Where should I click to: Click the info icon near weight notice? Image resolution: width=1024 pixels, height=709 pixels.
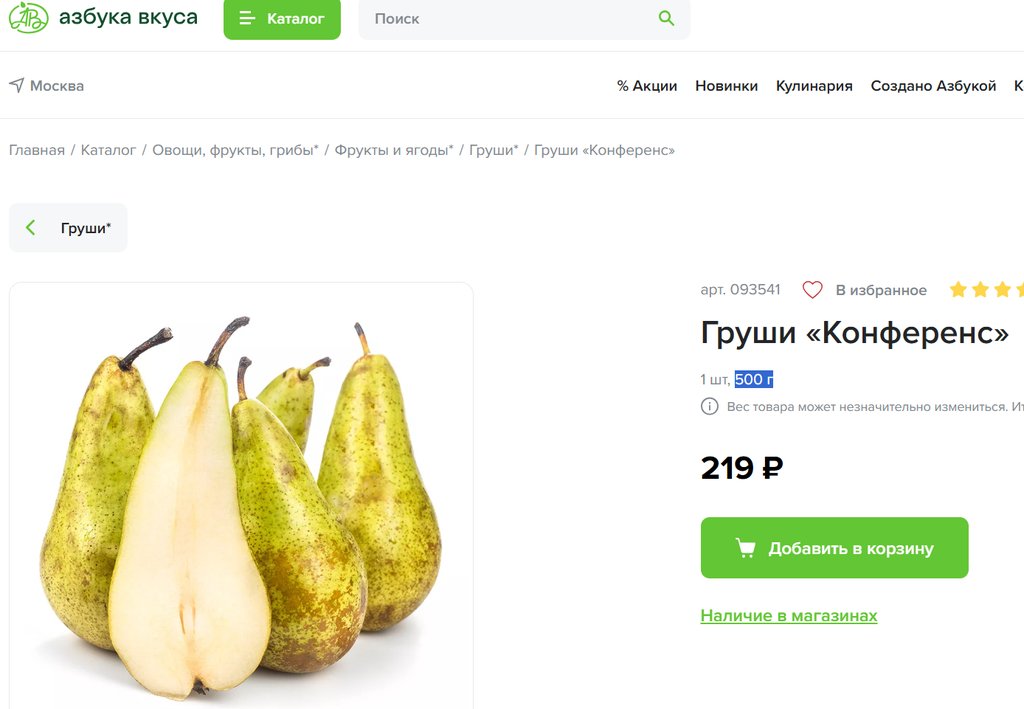[x=709, y=406]
